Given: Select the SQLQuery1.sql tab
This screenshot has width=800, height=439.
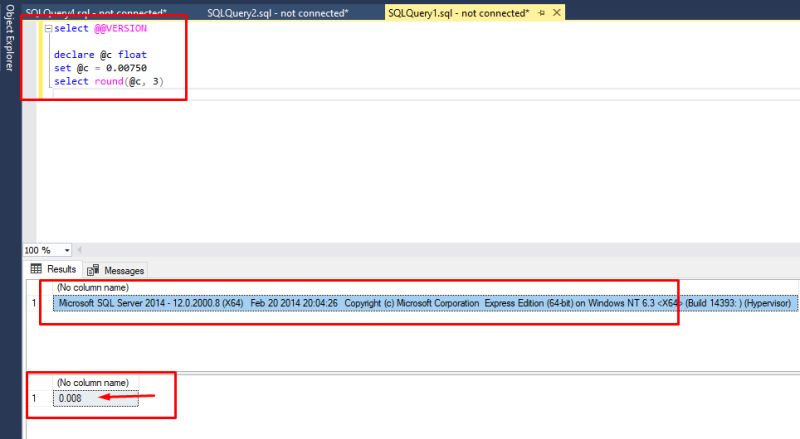Looking at the screenshot, I should [458, 13].
